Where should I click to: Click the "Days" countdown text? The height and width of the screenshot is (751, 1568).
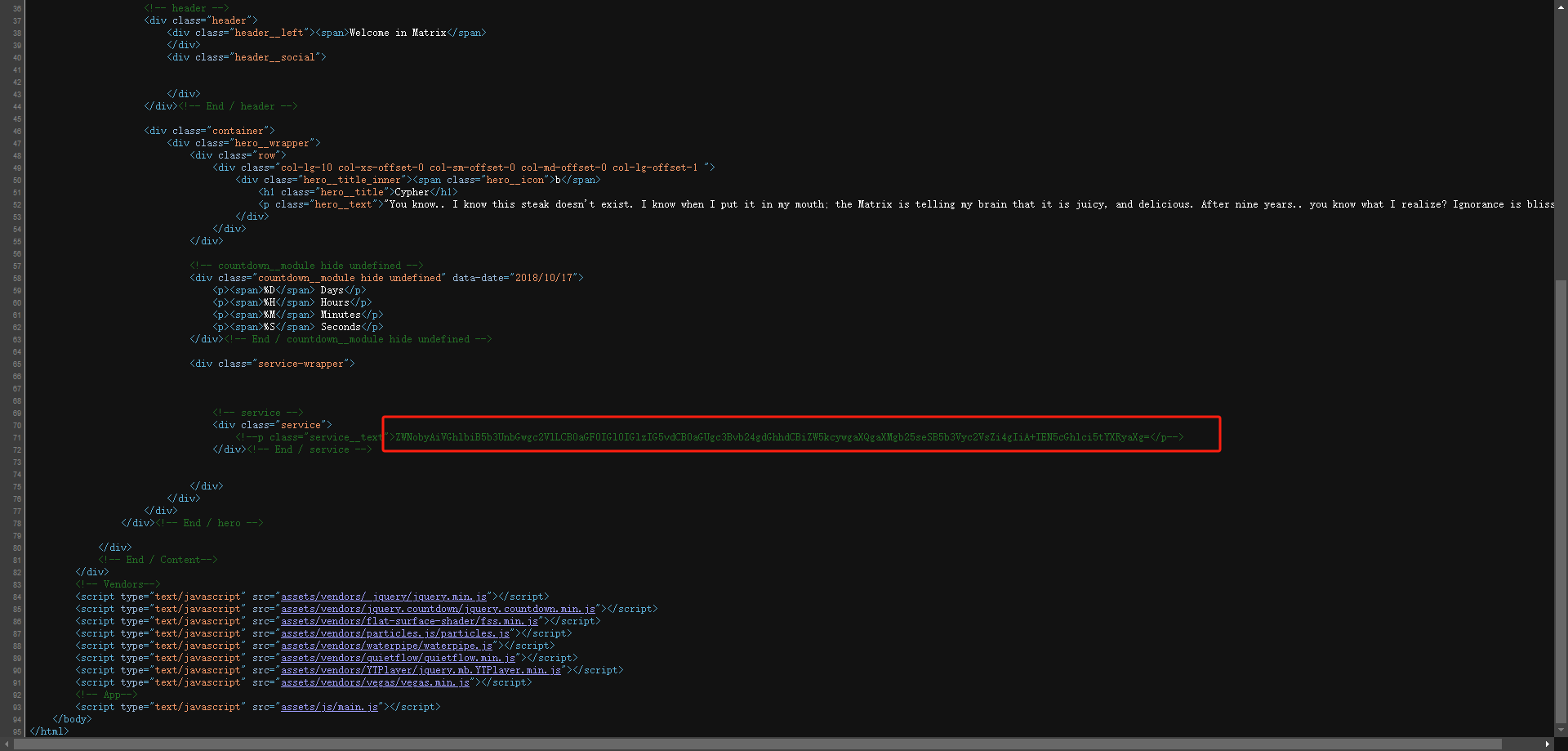[332, 290]
